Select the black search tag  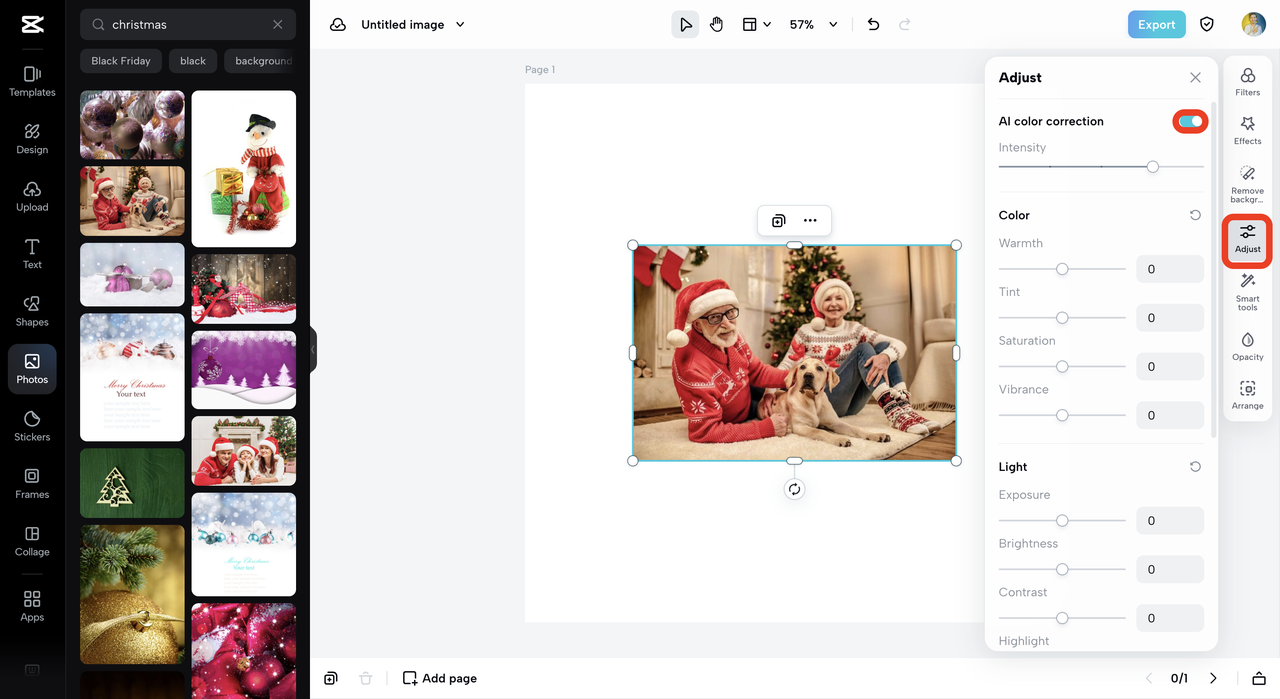[193, 61]
